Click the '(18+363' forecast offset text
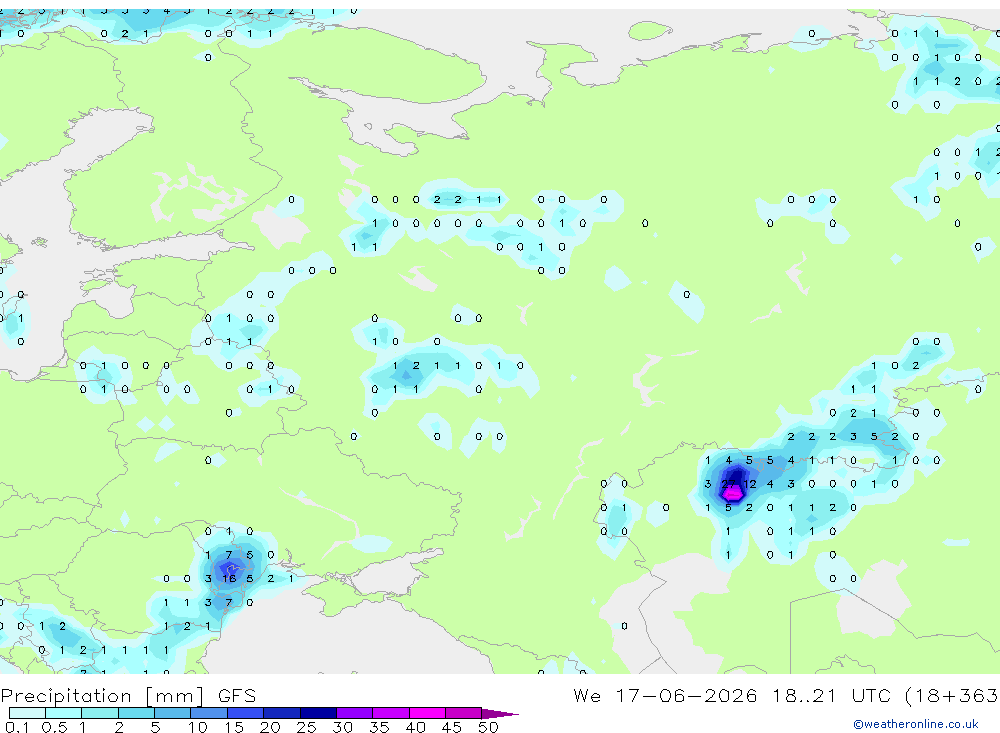 click(952, 695)
